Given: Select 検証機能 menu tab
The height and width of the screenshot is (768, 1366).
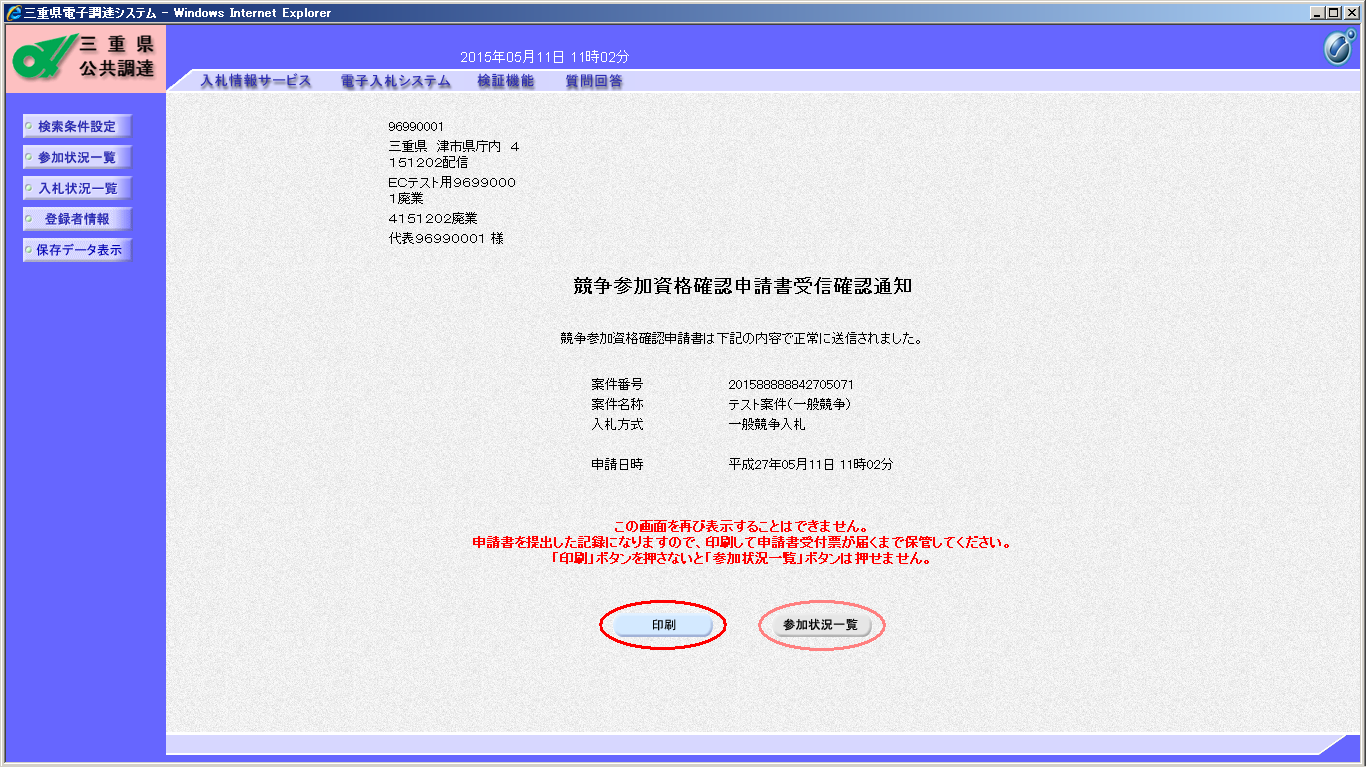Looking at the screenshot, I should point(506,81).
